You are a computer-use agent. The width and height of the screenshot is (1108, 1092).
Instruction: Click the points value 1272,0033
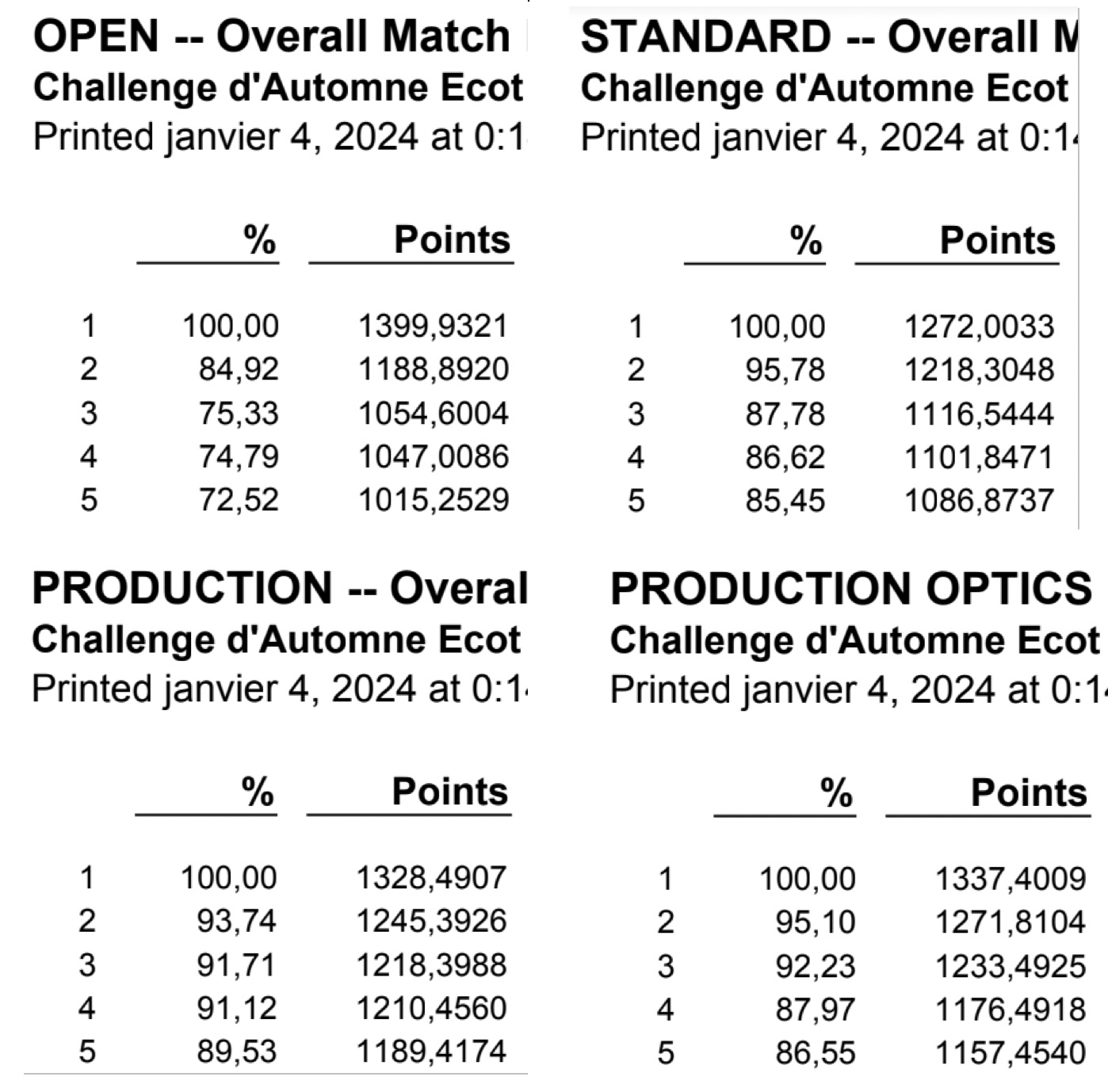[x=979, y=326]
